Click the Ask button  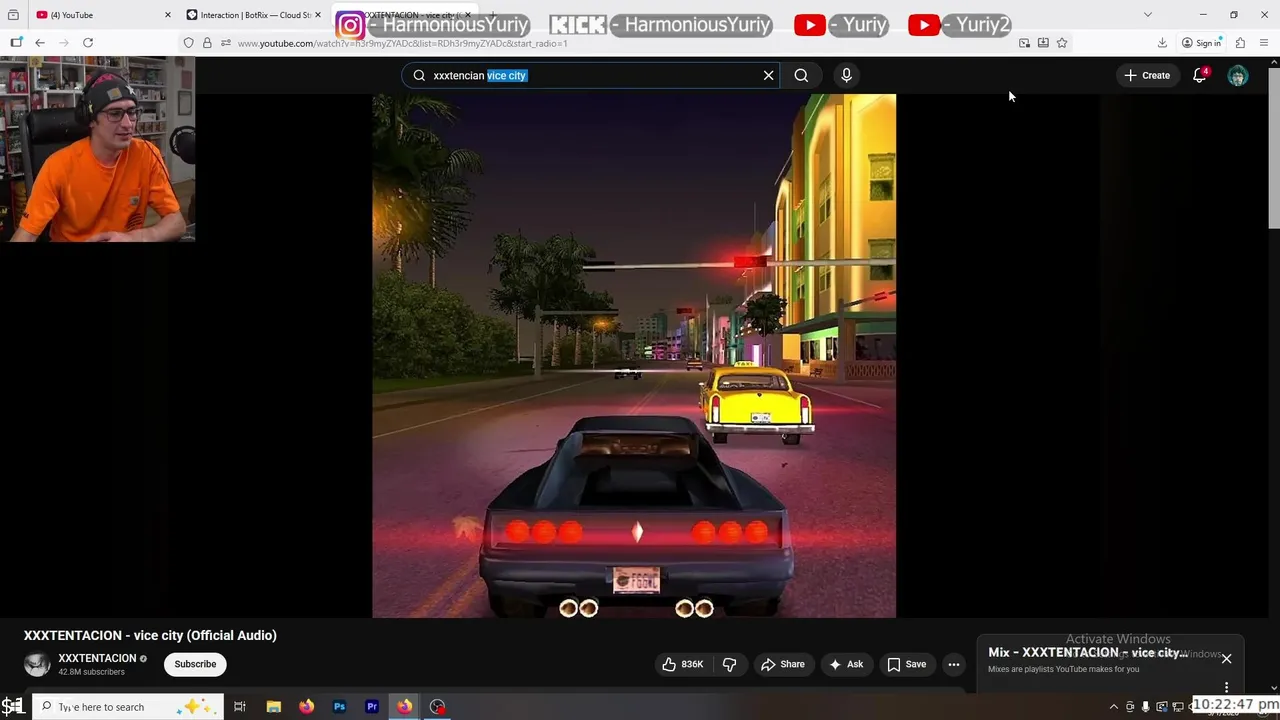845,664
